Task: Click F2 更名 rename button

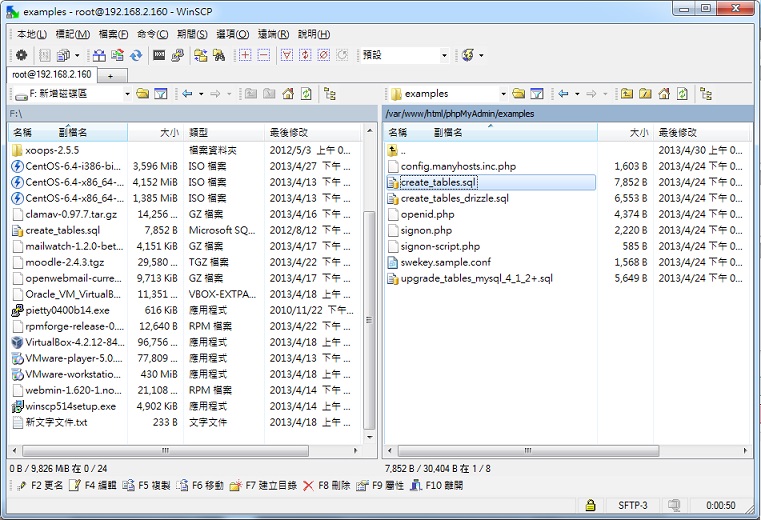Action: [40, 485]
